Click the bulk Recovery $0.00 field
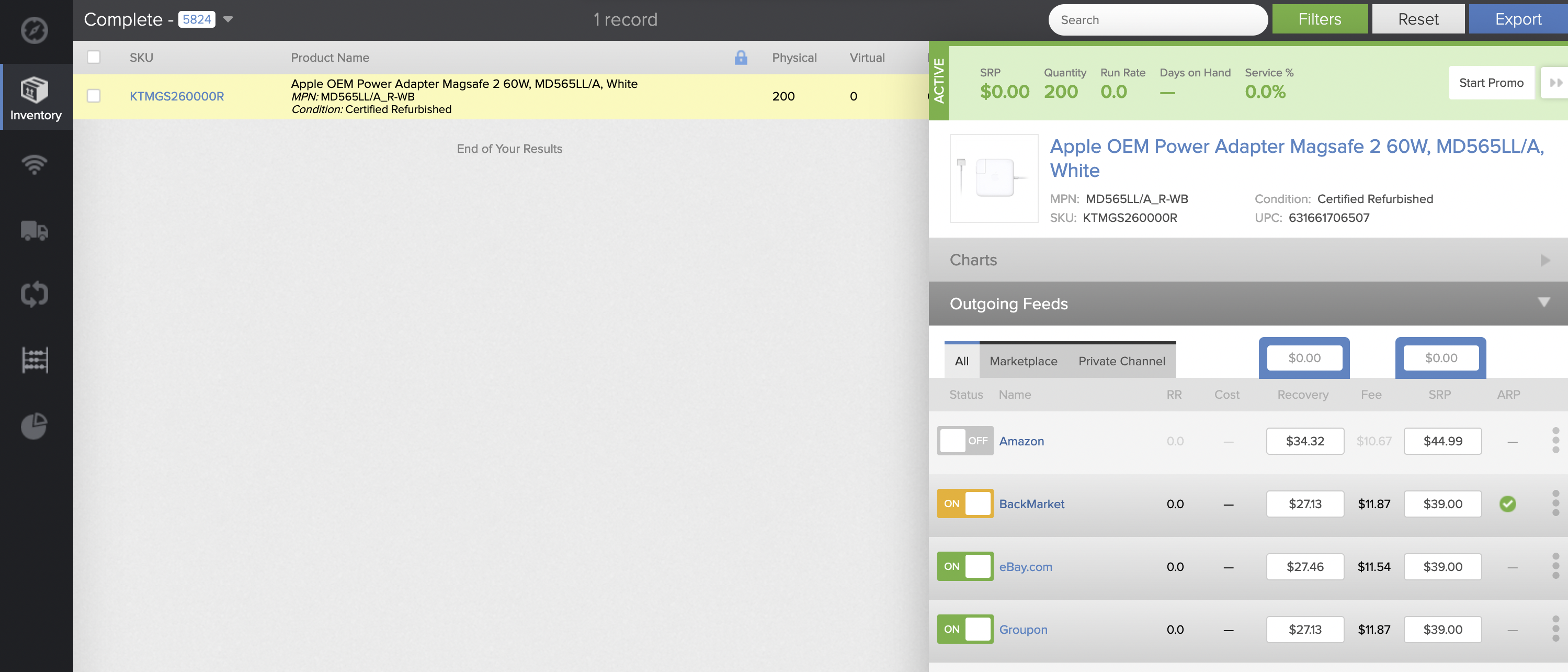Screen dimensions: 1568x672 (1304, 357)
